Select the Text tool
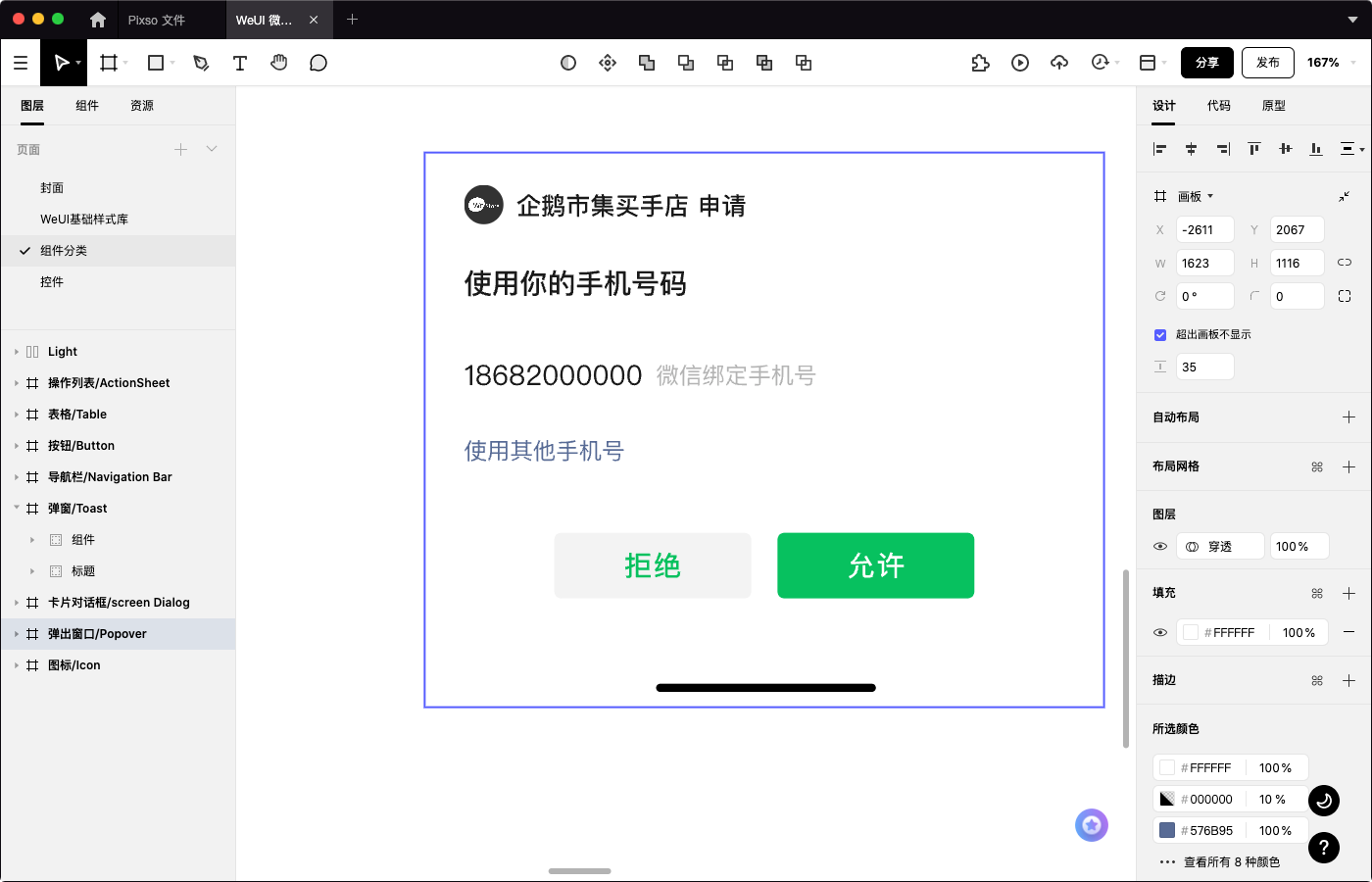Viewport: 1372px width, 882px height. point(239,63)
